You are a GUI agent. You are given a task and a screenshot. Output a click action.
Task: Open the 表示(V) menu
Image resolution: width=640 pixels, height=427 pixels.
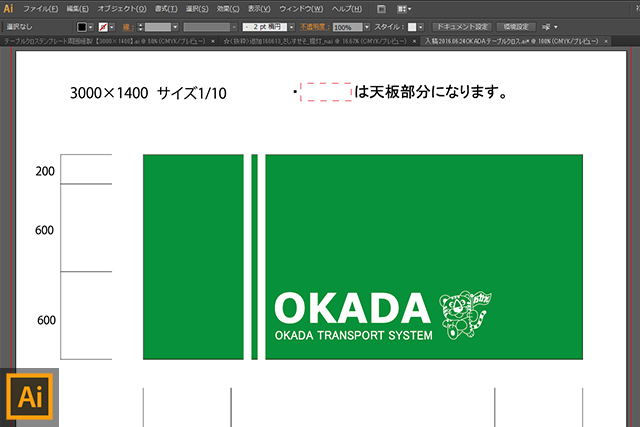[259, 9]
